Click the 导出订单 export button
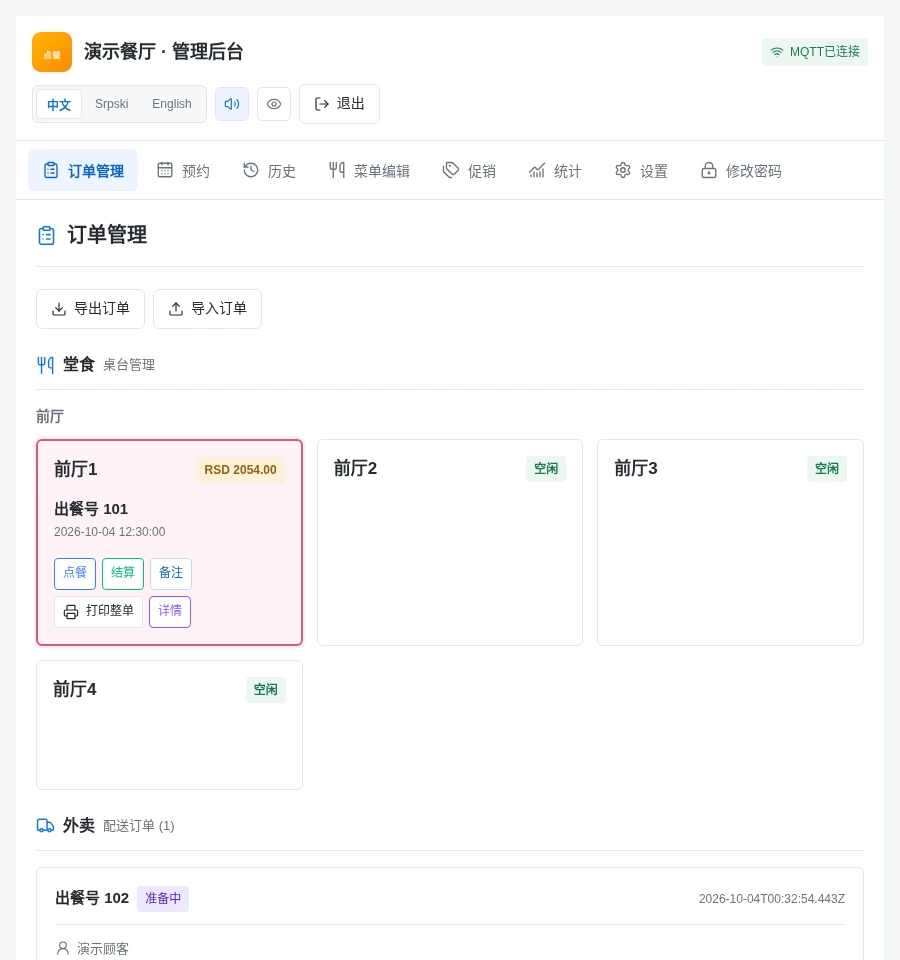 (91, 309)
